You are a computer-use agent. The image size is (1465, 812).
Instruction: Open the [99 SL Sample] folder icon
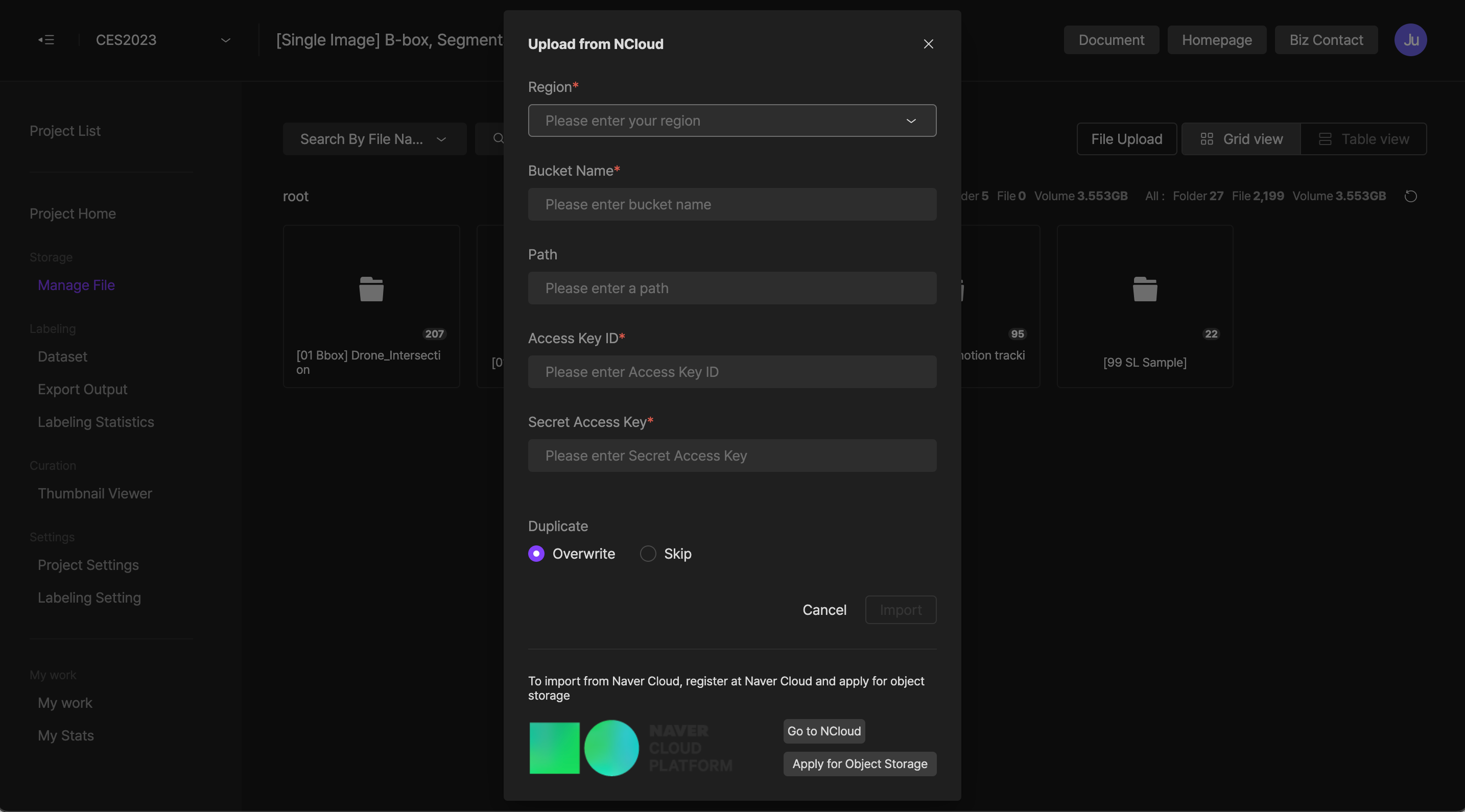1144,289
